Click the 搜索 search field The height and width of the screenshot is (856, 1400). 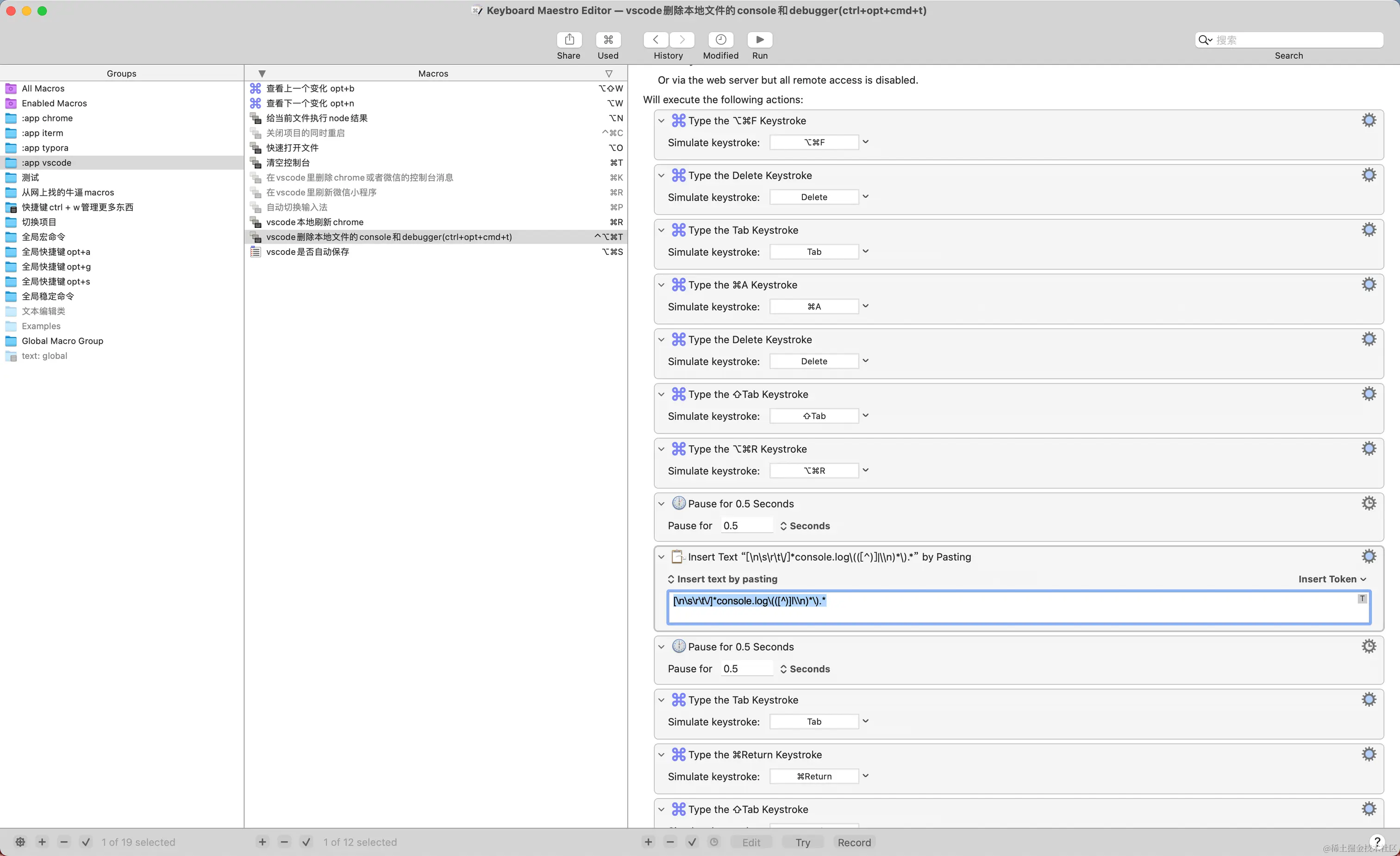(1288, 40)
